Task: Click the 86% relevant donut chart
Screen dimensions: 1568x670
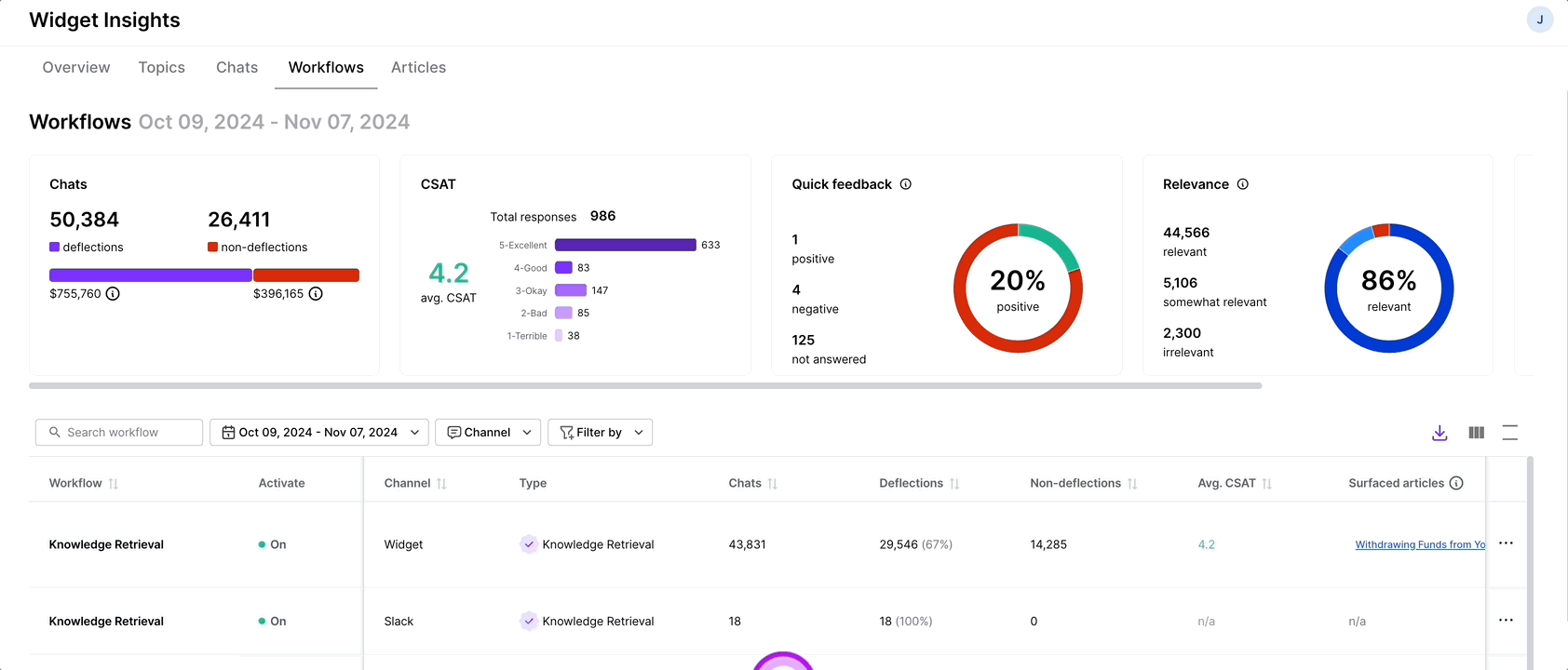Action: pyautogui.click(x=1388, y=288)
